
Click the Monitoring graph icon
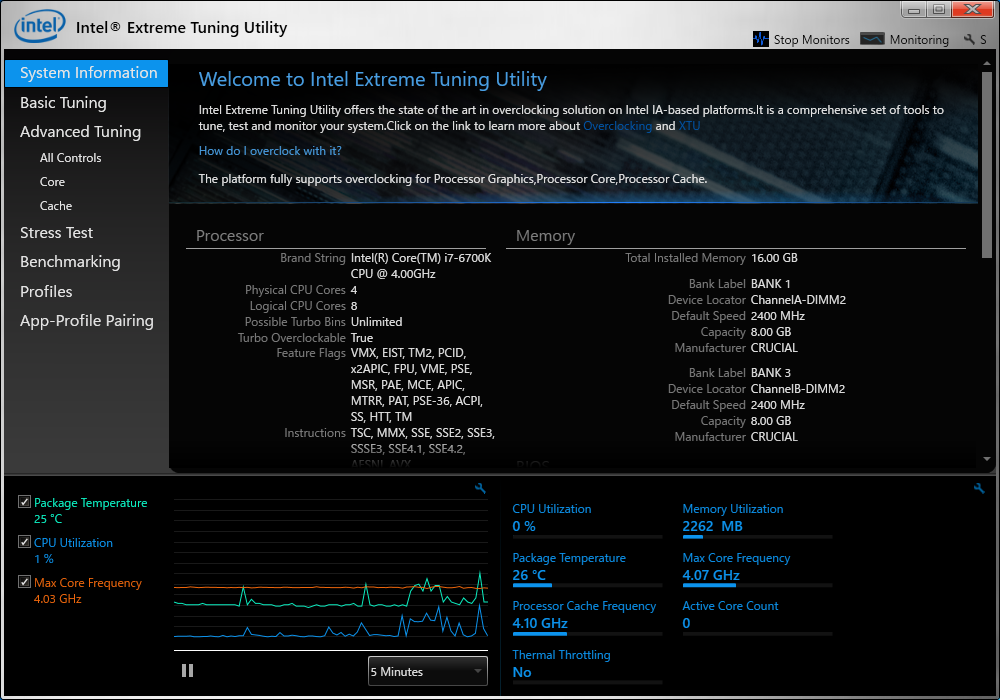(872, 39)
